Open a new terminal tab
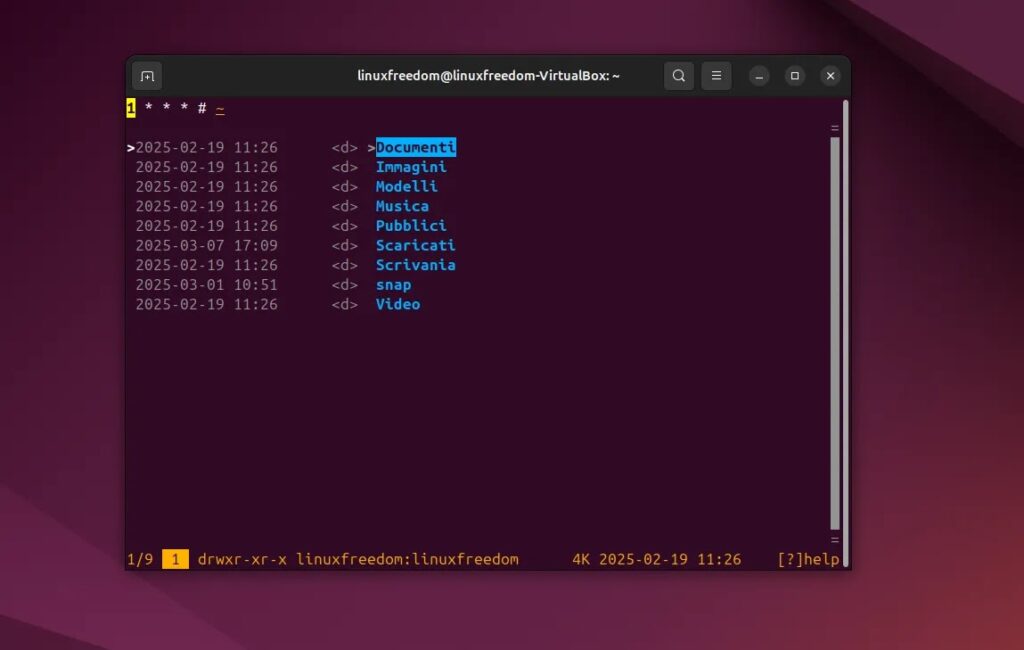The height and width of the screenshot is (650, 1024). [147, 75]
